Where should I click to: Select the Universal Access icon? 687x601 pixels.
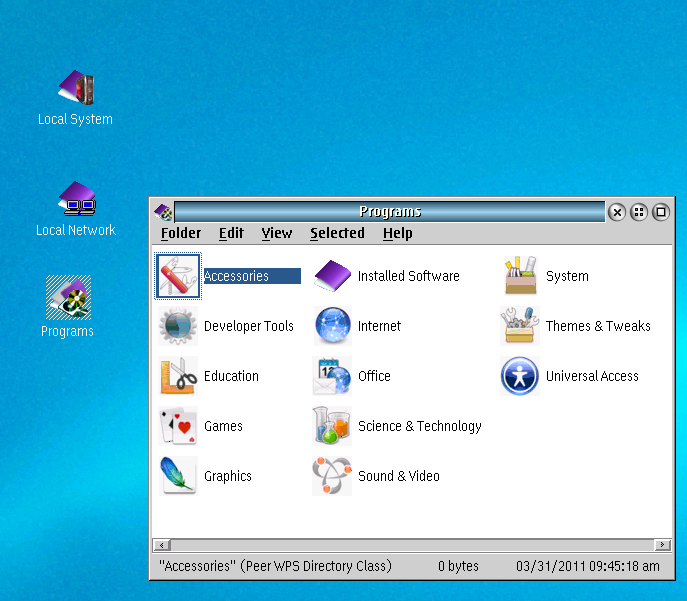520,376
